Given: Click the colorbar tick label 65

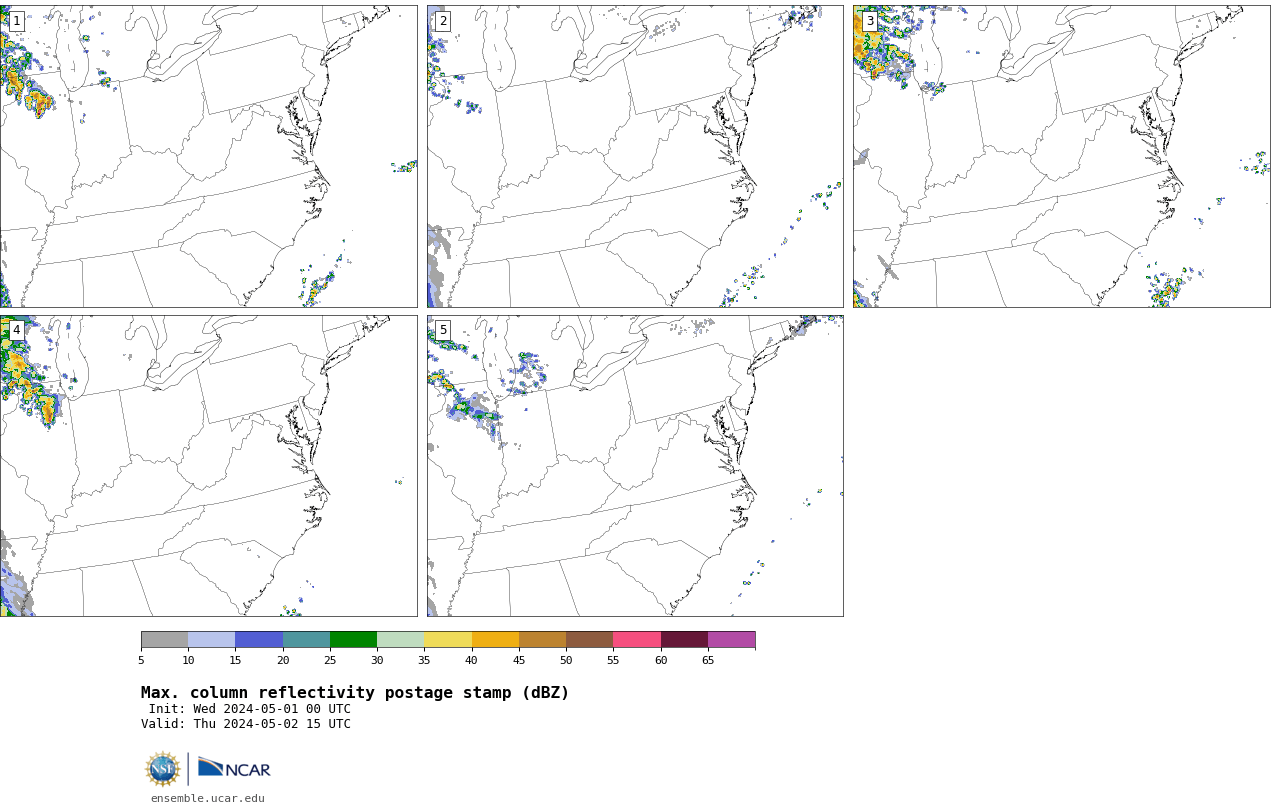Looking at the screenshot, I should coord(708,660).
